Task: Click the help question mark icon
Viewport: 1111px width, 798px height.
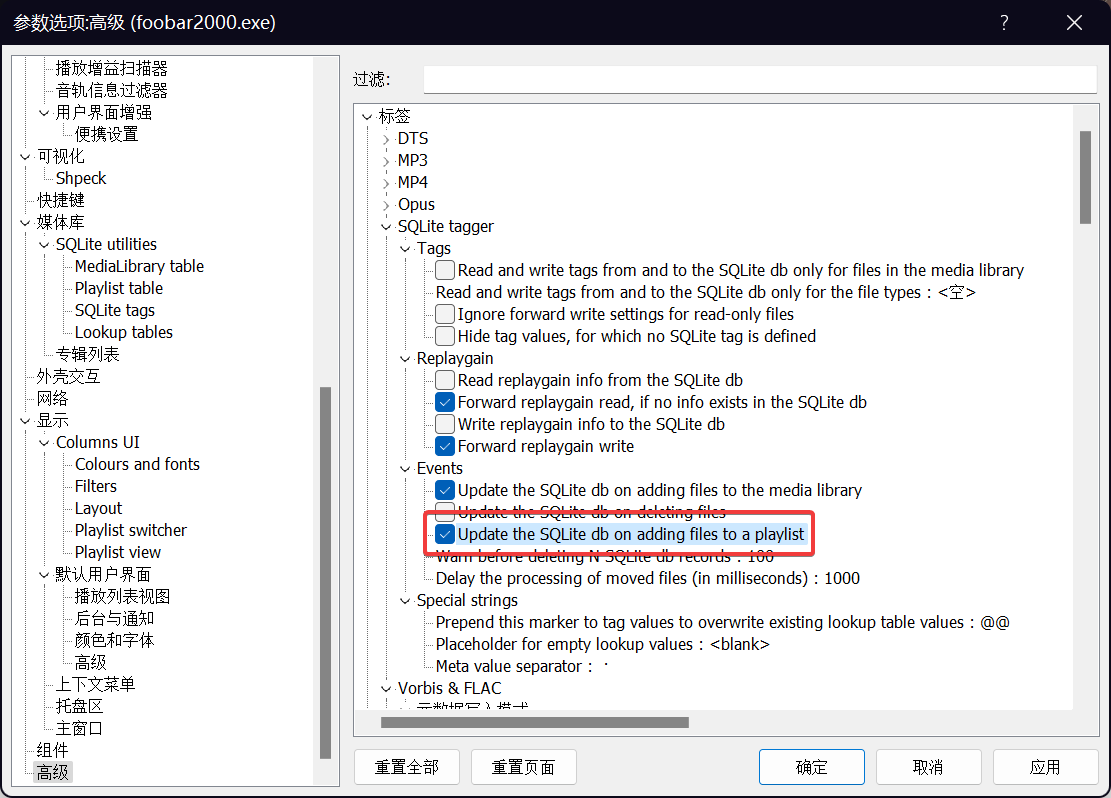Action: [1004, 22]
